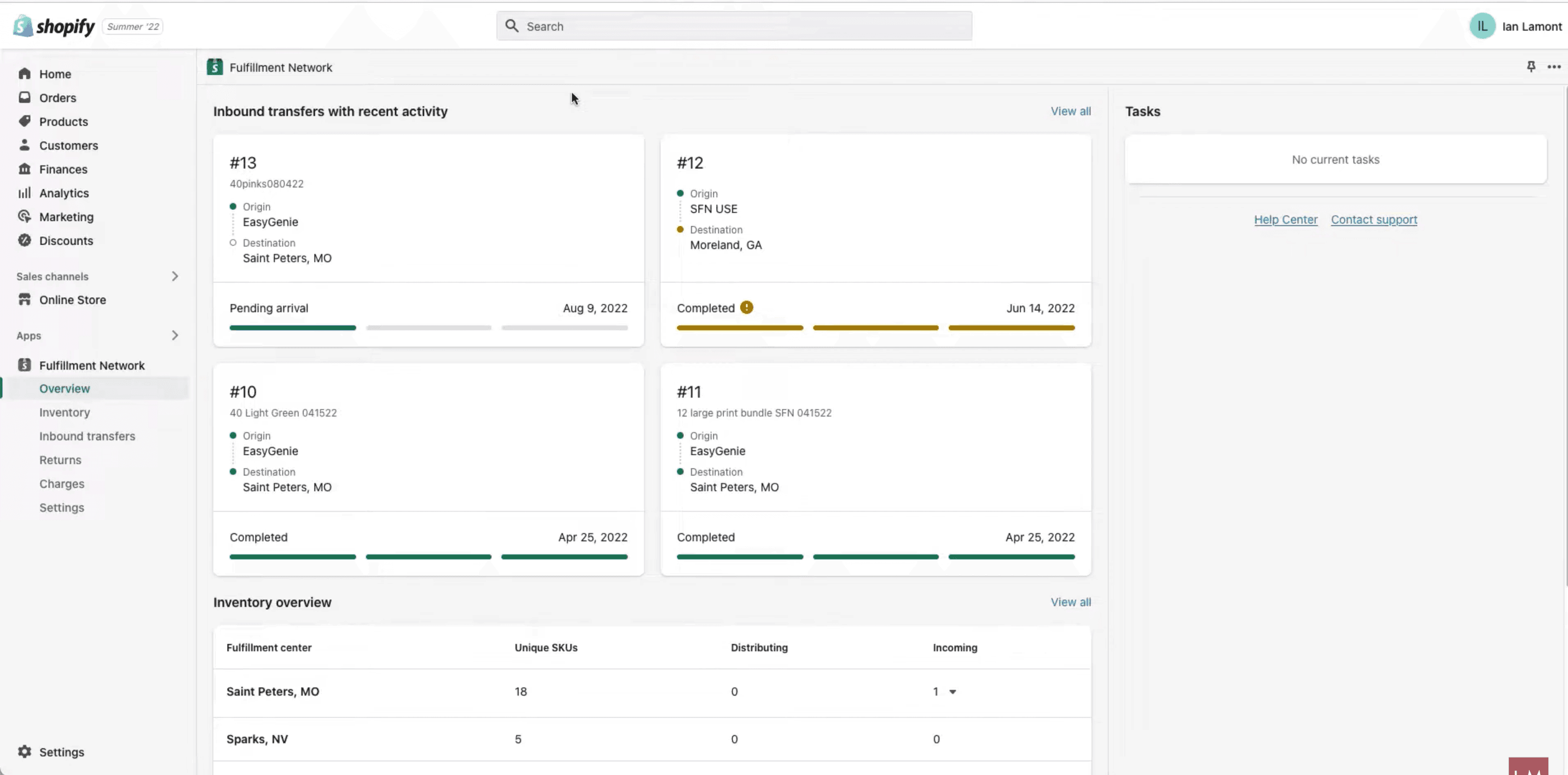Open Orders via its inbox icon
This screenshot has width=1568, height=775.
(x=25, y=97)
